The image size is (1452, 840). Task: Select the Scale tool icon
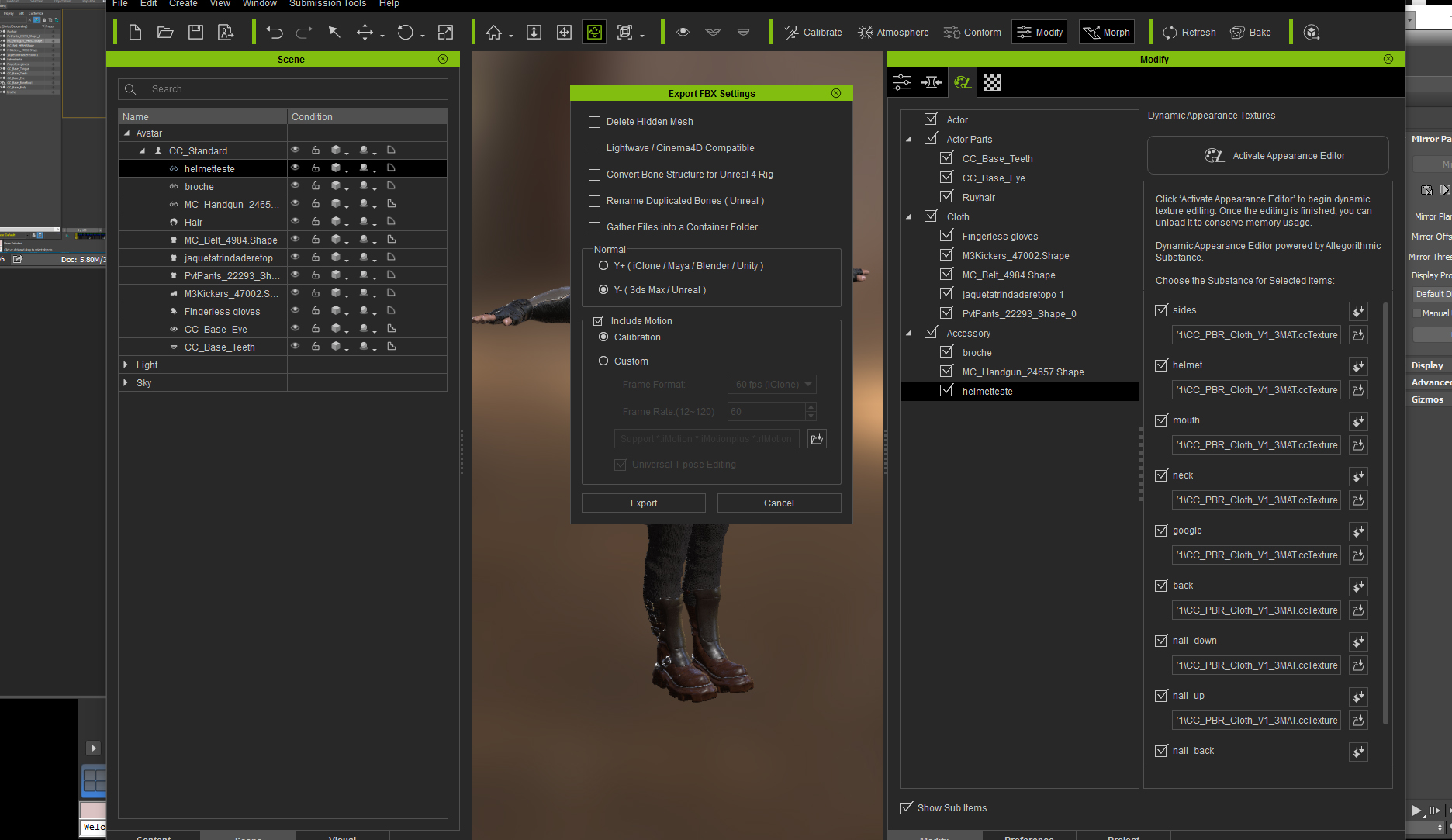point(445,32)
